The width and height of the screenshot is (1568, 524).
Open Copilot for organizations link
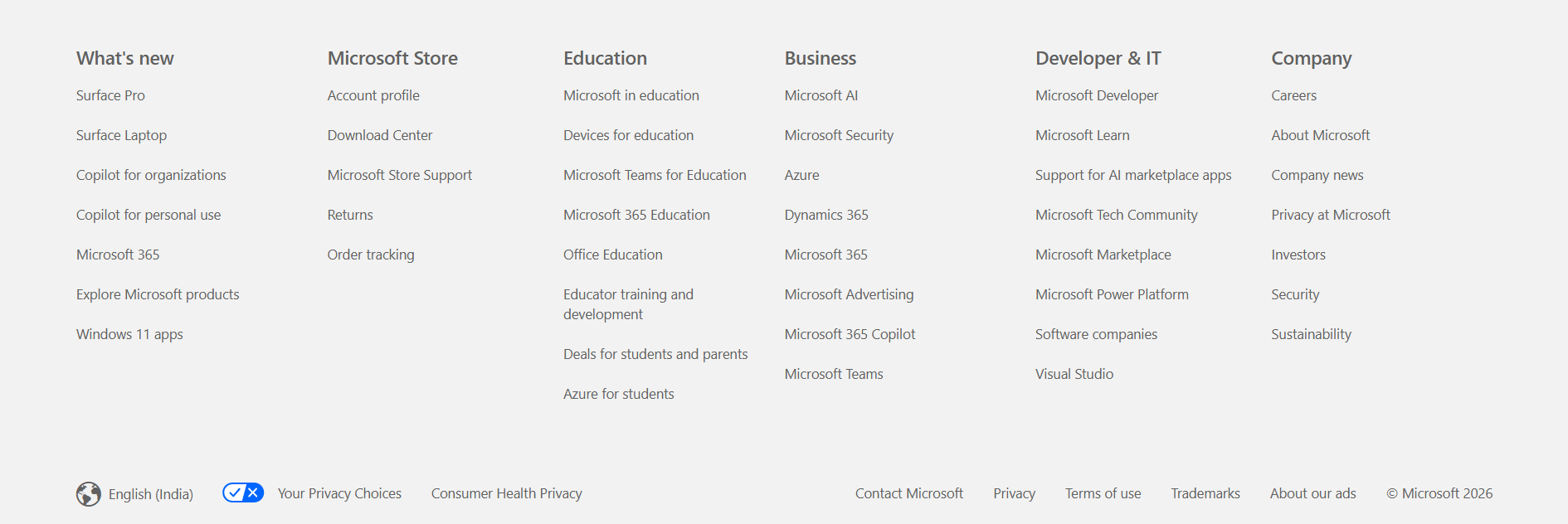point(151,175)
